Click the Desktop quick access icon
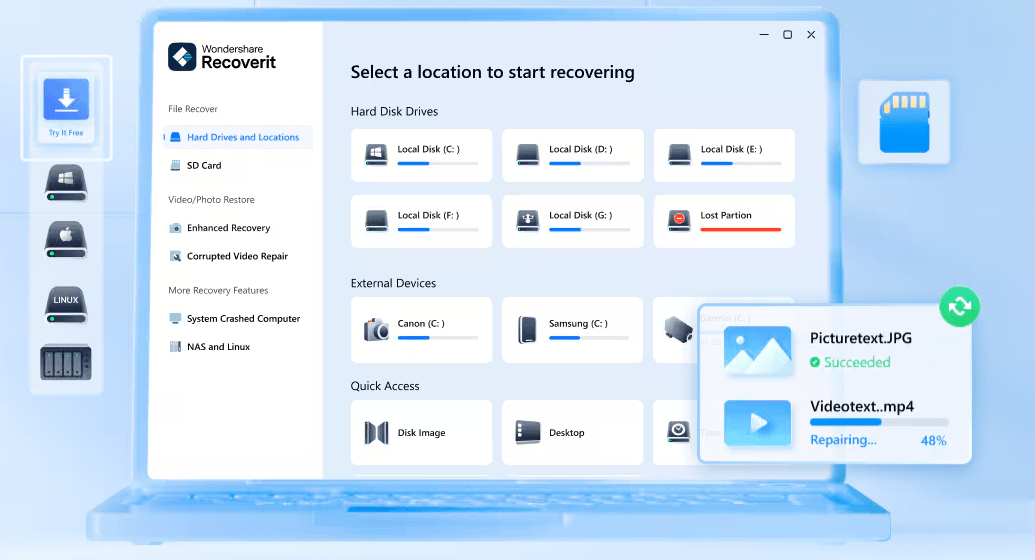Viewport: 1035px width, 560px height. click(527, 432)
